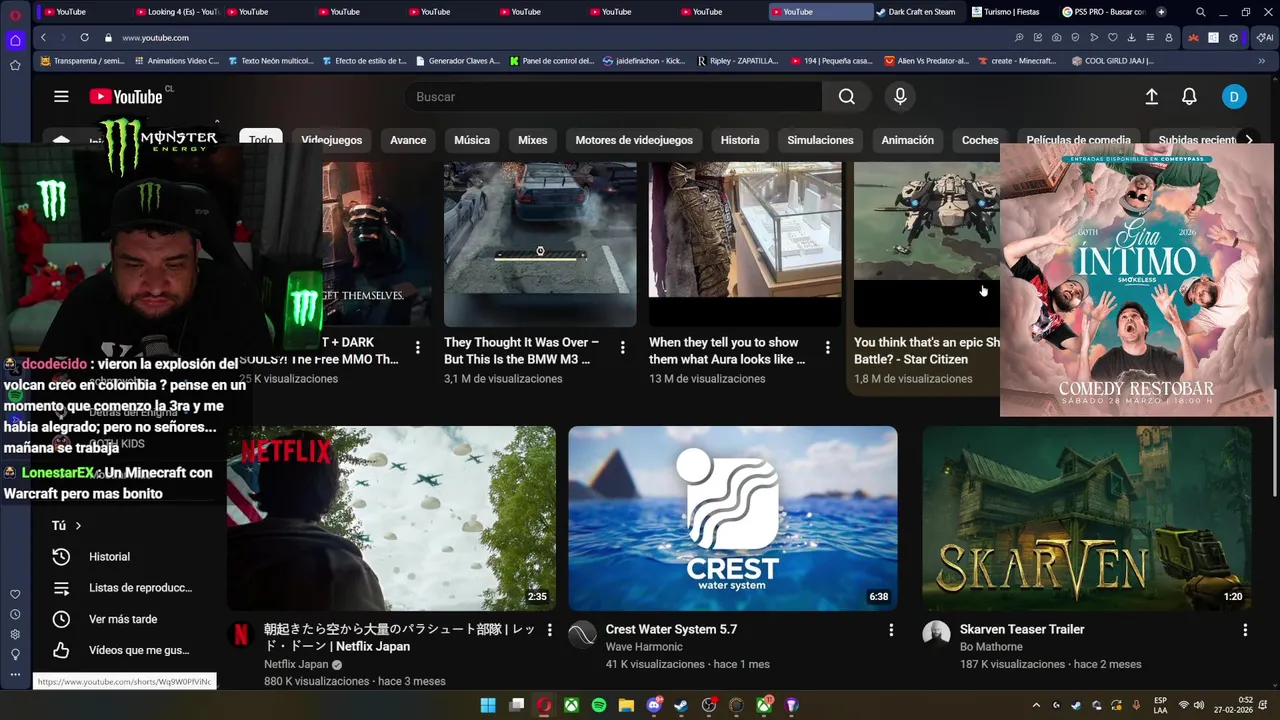Show hidden bookmarks with the double chevron

click(1261, 61)
